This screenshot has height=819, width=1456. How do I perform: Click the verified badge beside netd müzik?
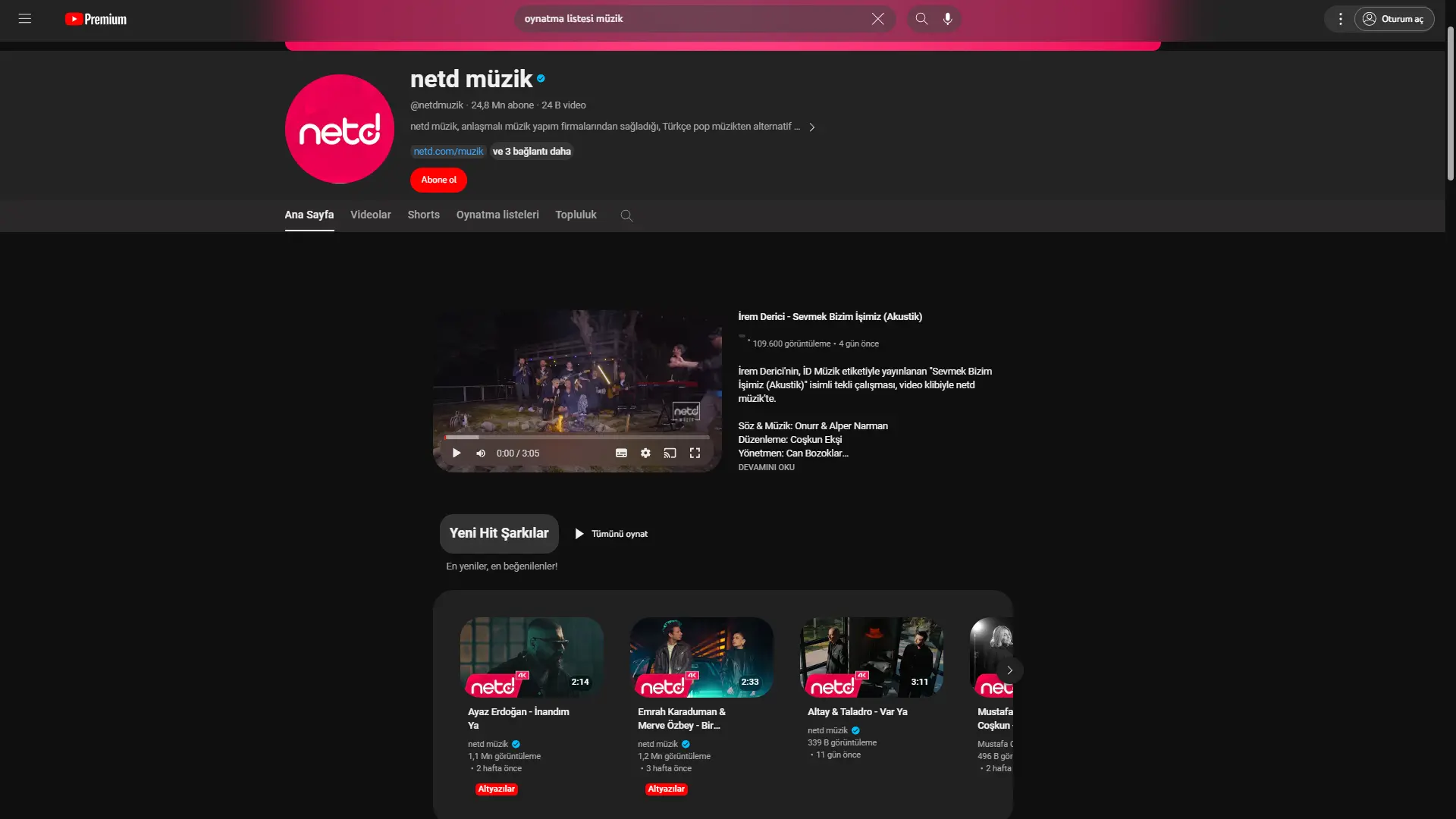[x=541, y=78]
